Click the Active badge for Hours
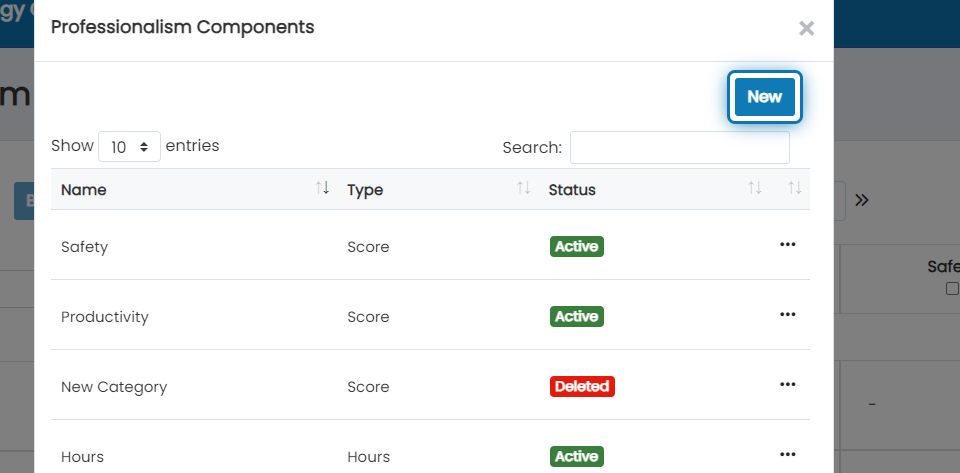960x473 pixels. coord(577,456)
